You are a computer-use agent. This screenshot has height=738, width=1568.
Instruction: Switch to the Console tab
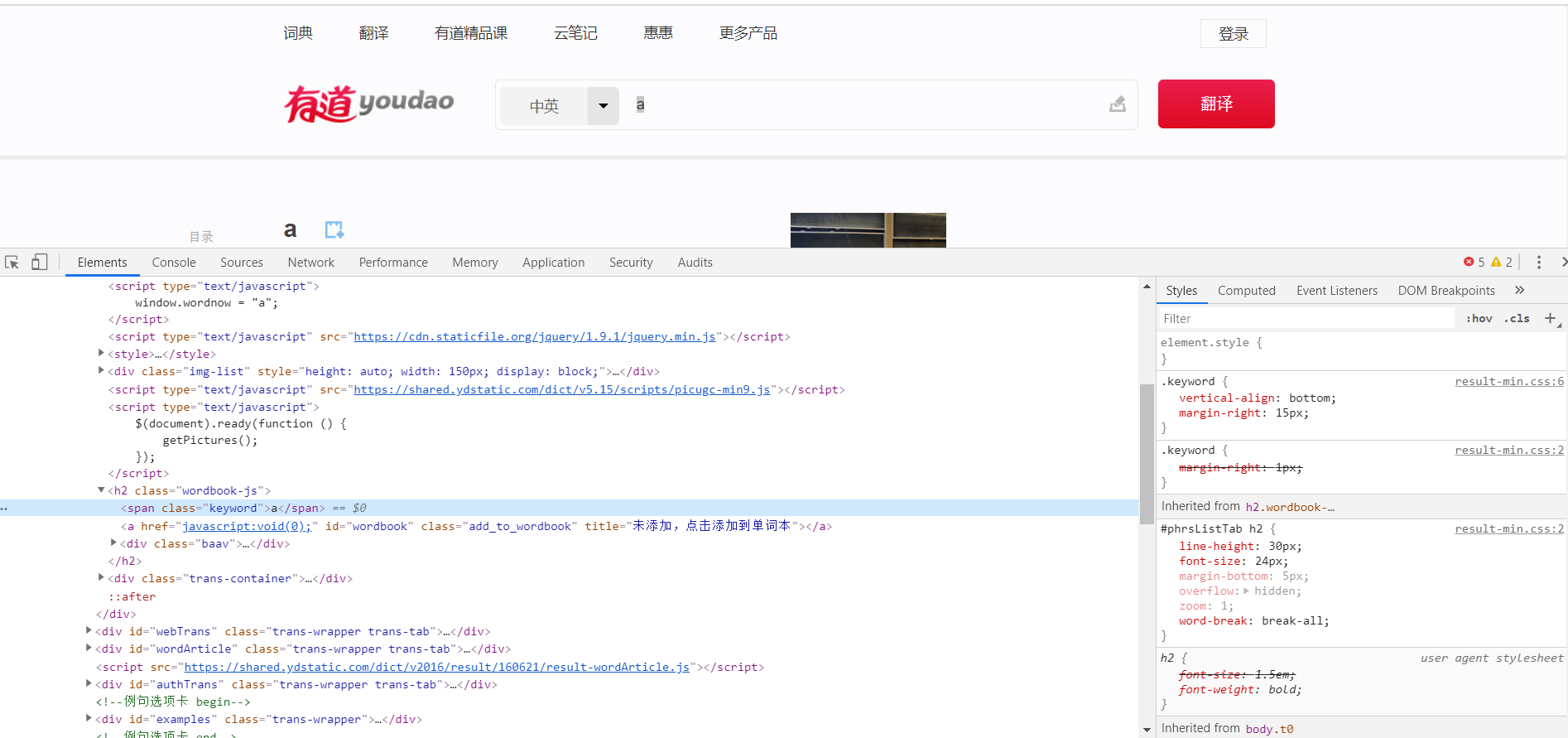click(x=174, y=263)
